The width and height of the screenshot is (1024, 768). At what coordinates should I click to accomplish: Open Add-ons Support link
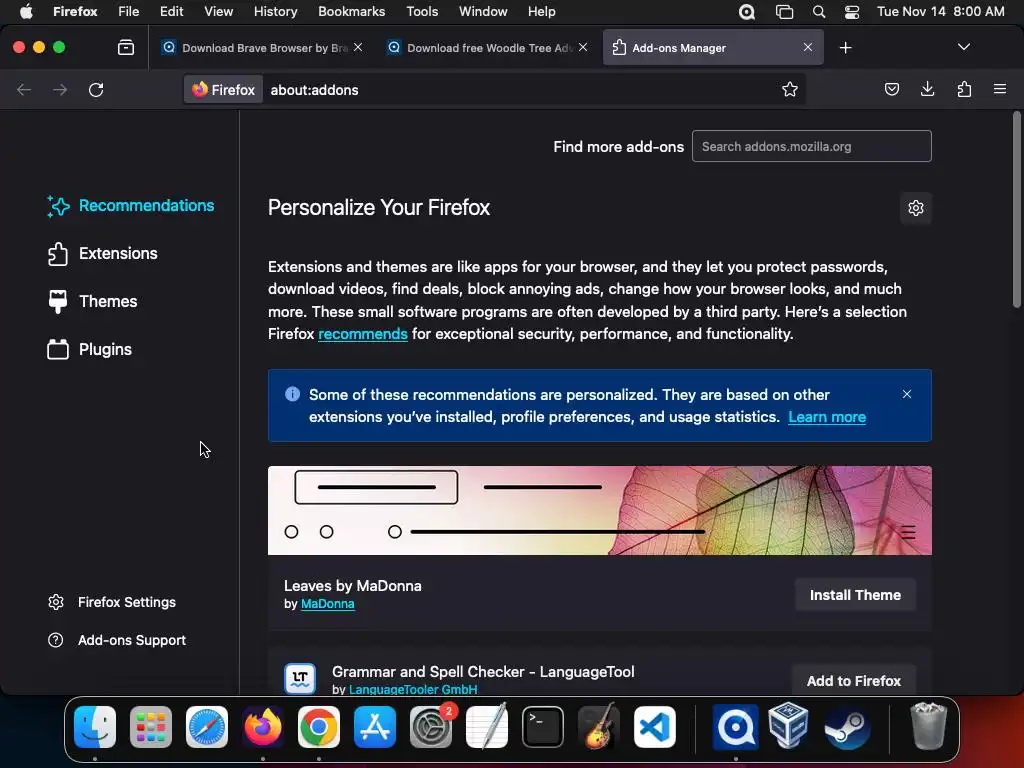point(117,640)
